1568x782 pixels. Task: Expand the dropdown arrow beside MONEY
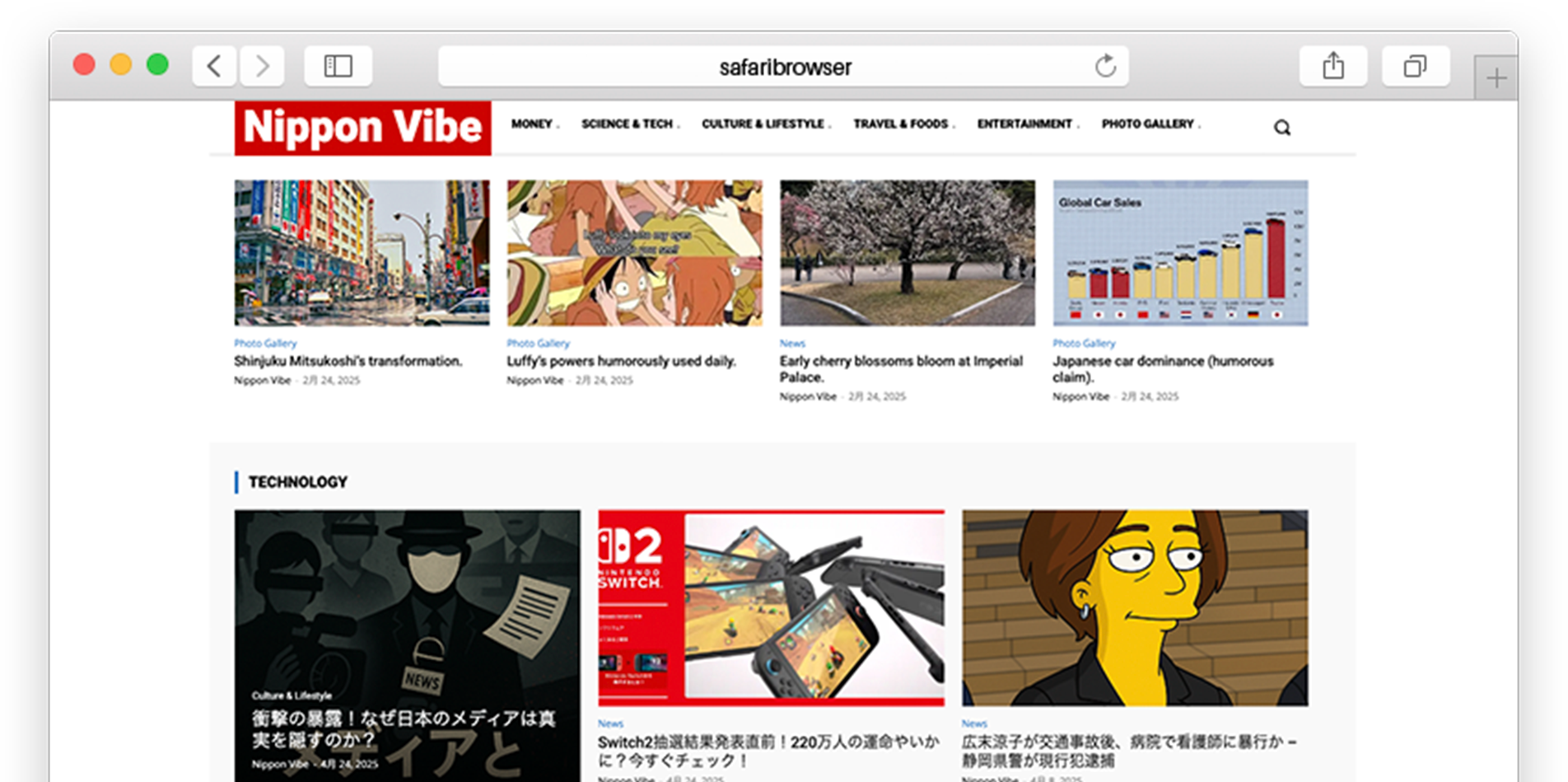click(x=558, y=126)
